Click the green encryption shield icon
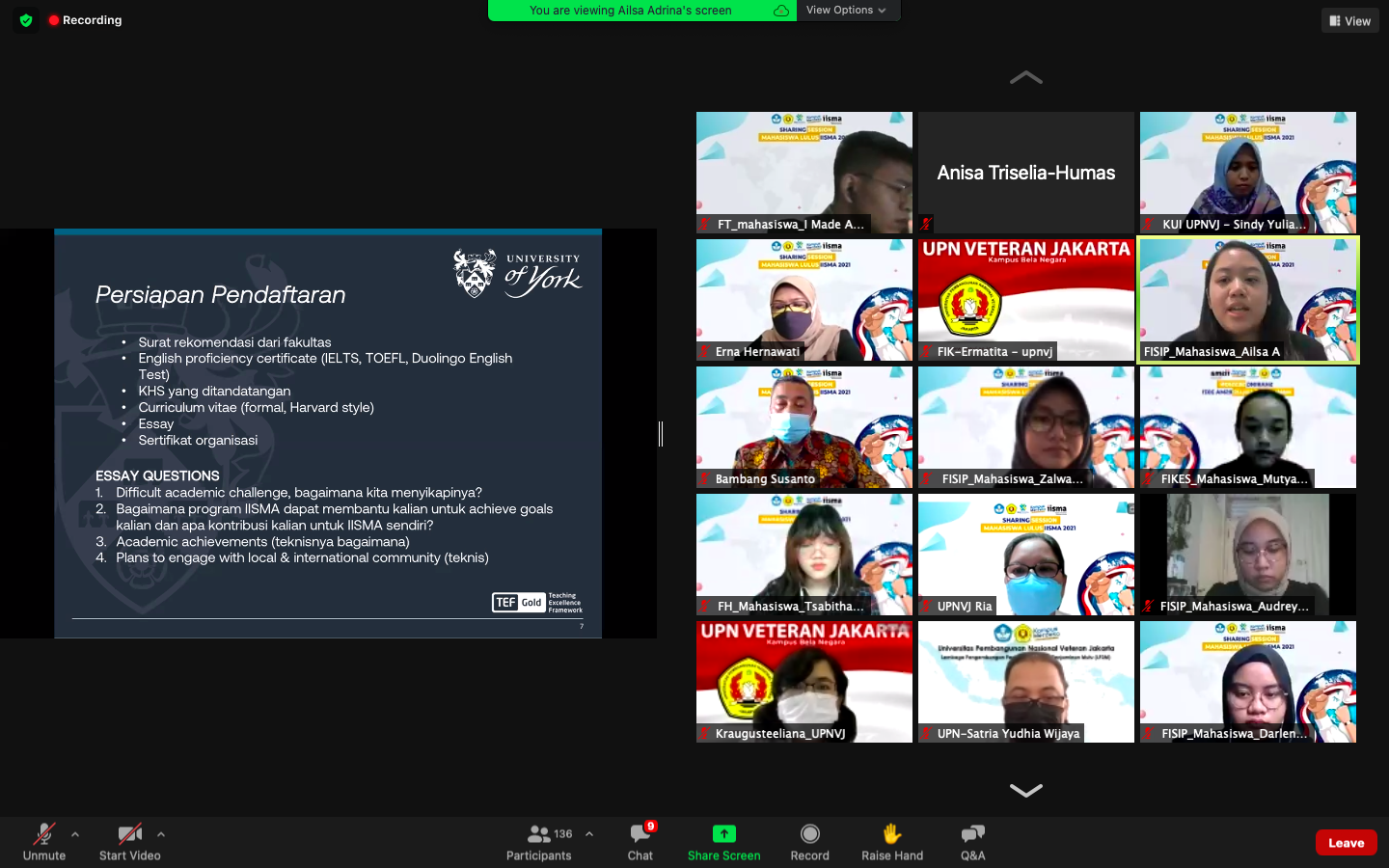Image resolution: width=1389 pixels, height=868 pixels. tap(26, 20)
